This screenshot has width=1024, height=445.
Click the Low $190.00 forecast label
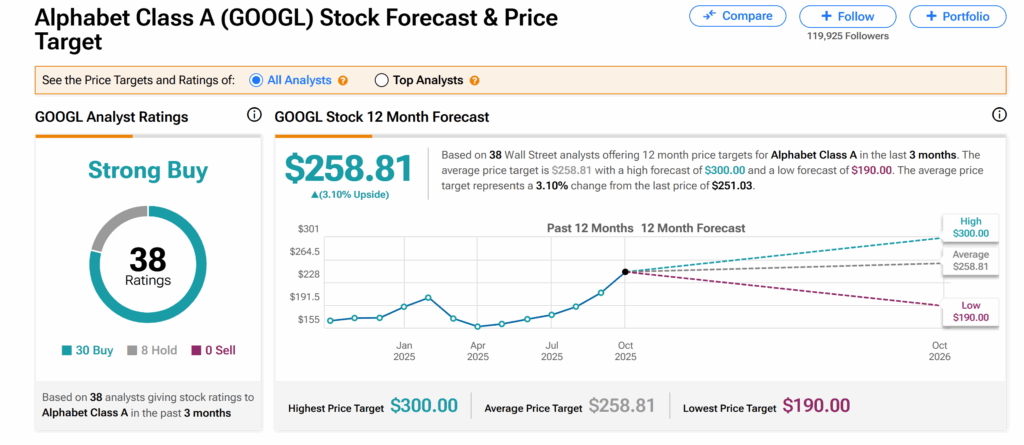point(969,311)
